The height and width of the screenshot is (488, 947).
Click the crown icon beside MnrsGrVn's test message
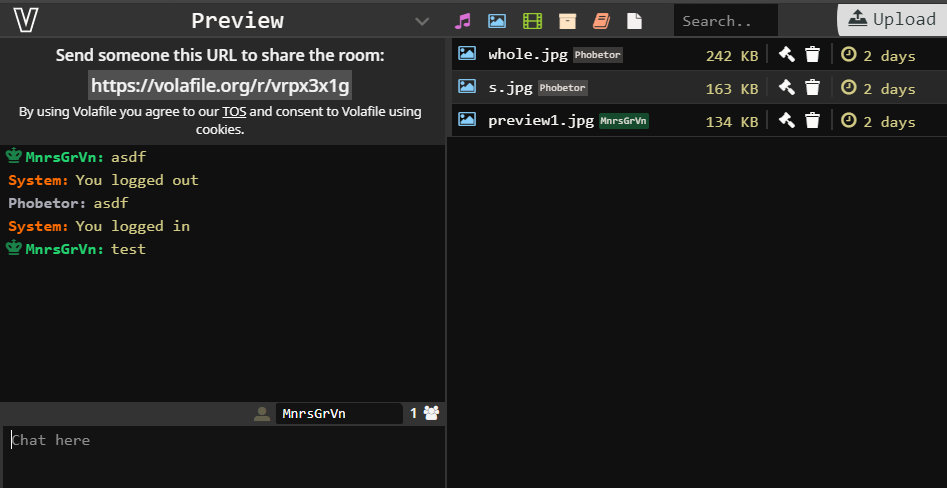(x=14, y=248)
